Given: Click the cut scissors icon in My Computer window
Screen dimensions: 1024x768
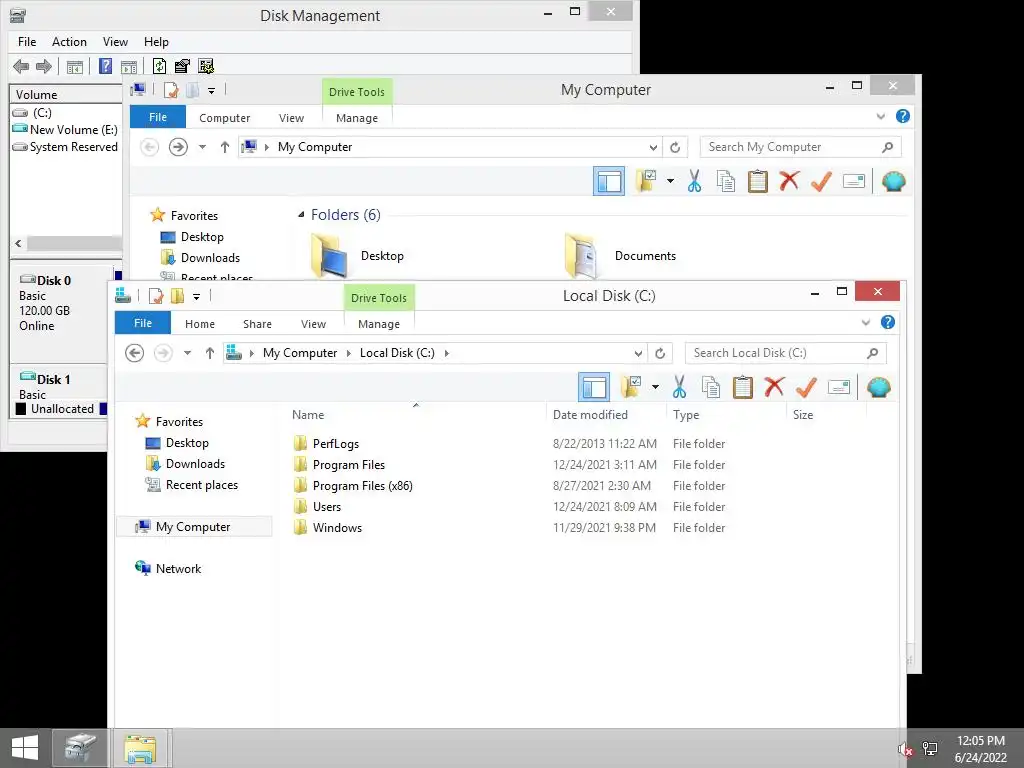Looking at the screenshot, I should (694, 181).
